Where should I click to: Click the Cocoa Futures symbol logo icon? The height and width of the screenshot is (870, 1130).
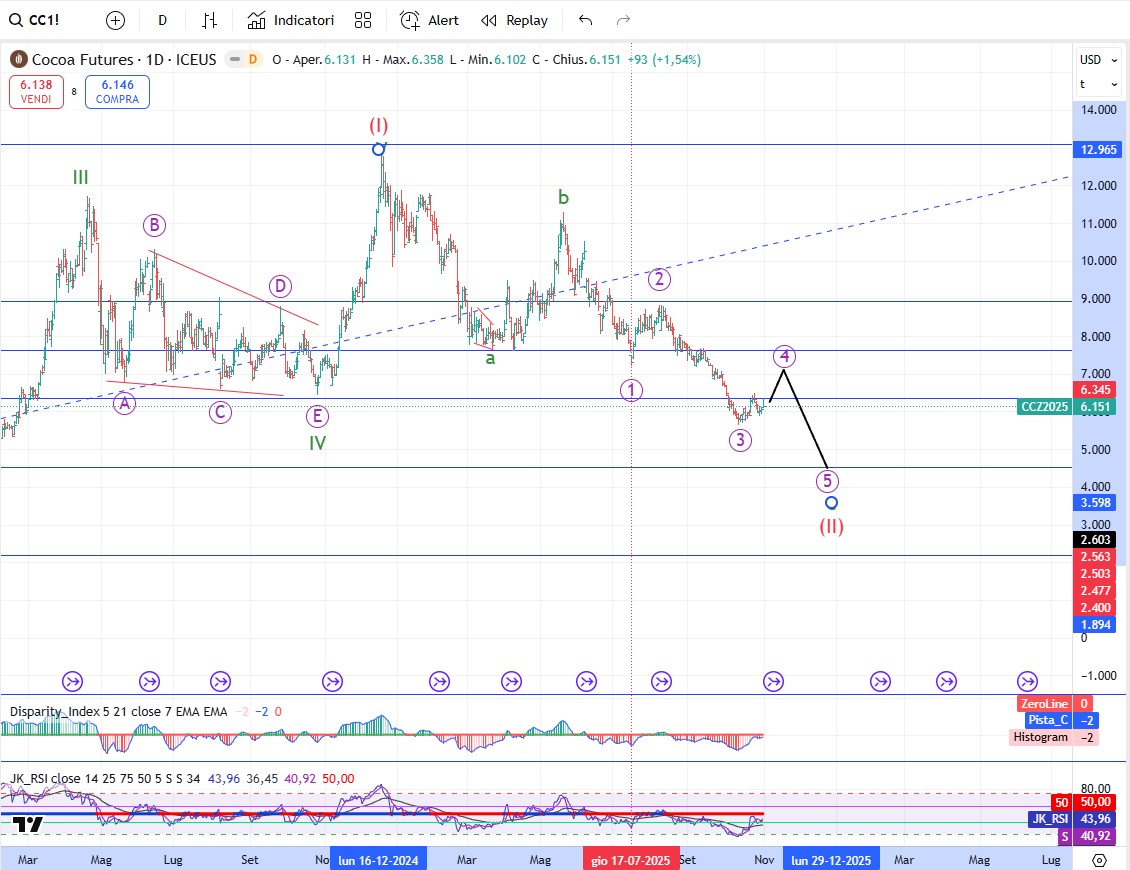click(18, 60)
